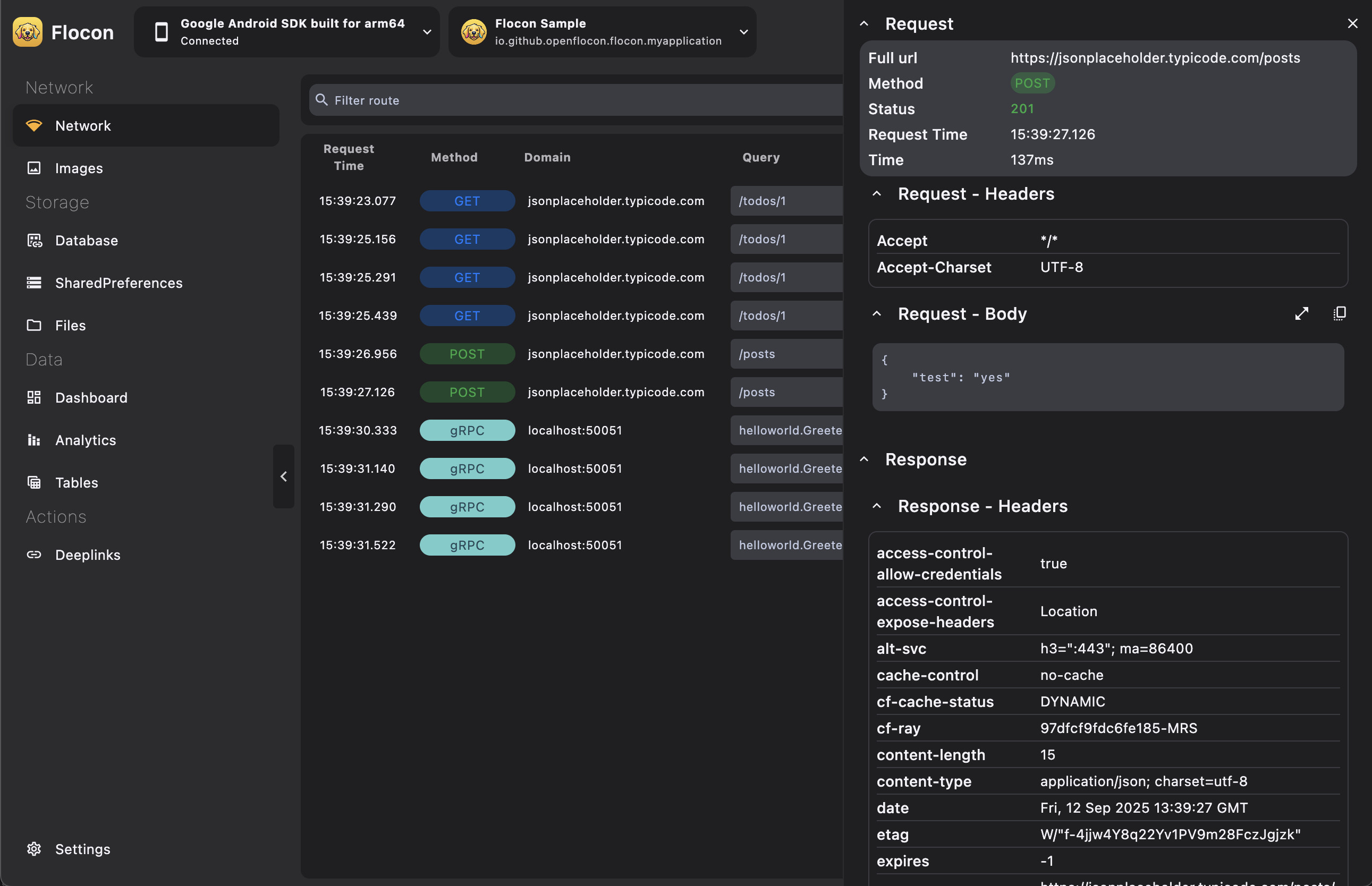
Task: Collapse the Request - Headers section
Action: (876, 194)
